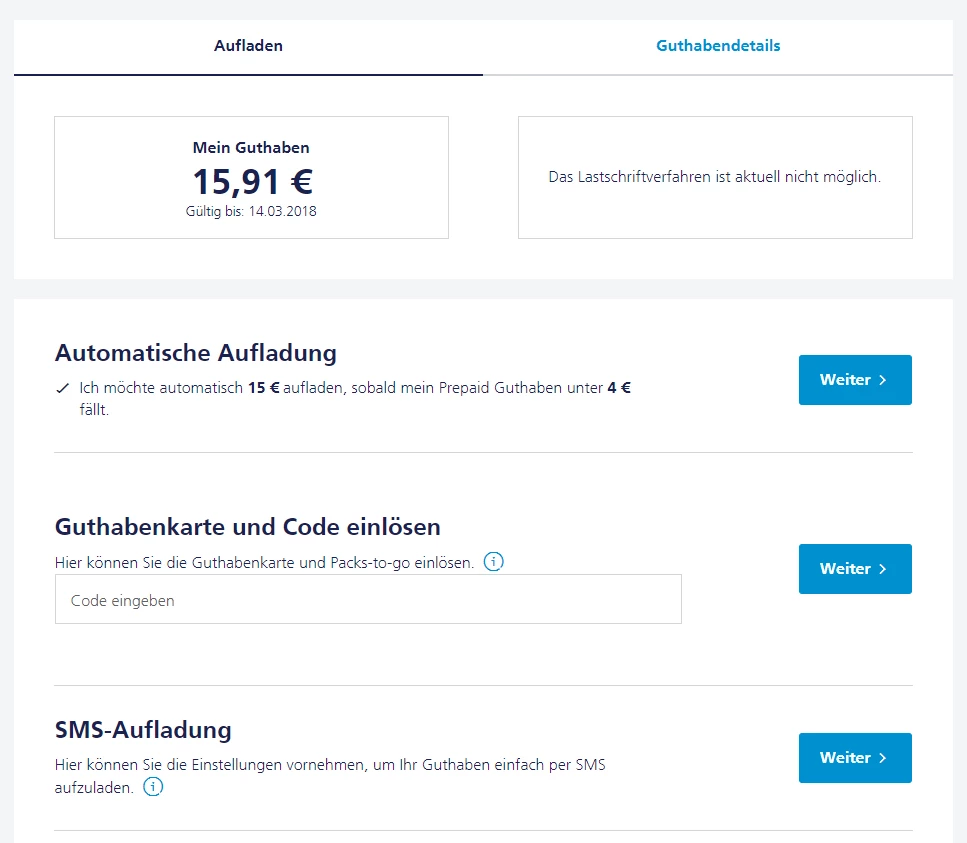This screenshot has height=843, width=967.
Task: Click the Guthabenkarte und Code einlösen heading
Action: (248, 527)
